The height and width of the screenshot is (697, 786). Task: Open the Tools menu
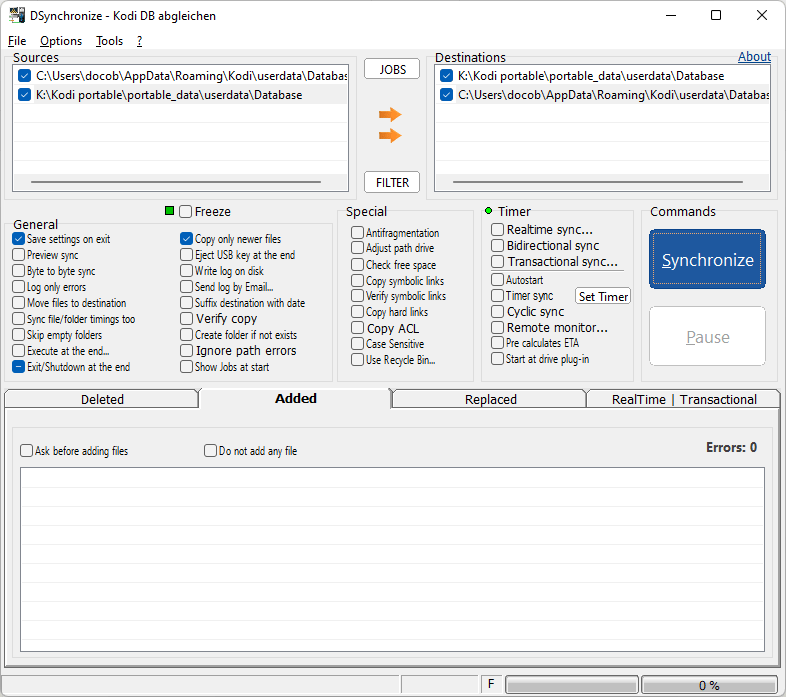coord(109,41)
